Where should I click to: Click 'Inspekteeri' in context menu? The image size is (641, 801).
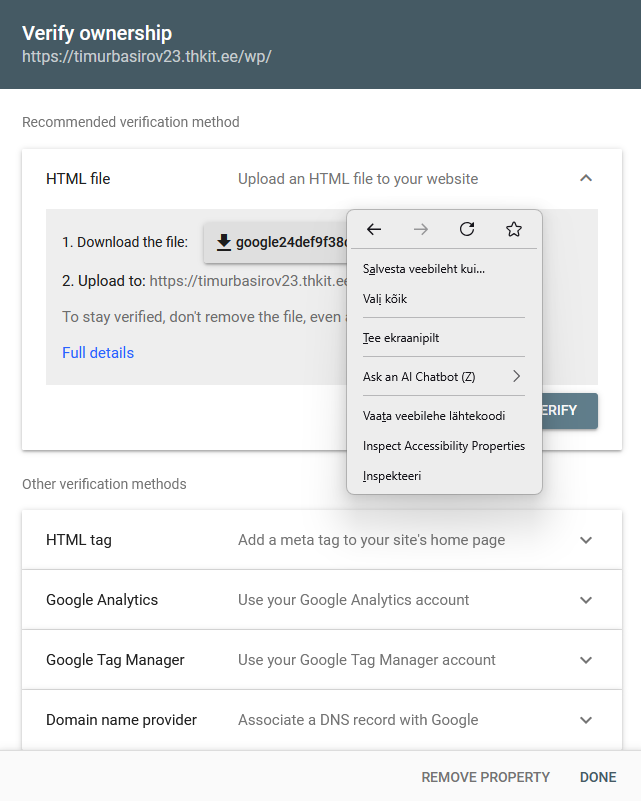392,476
